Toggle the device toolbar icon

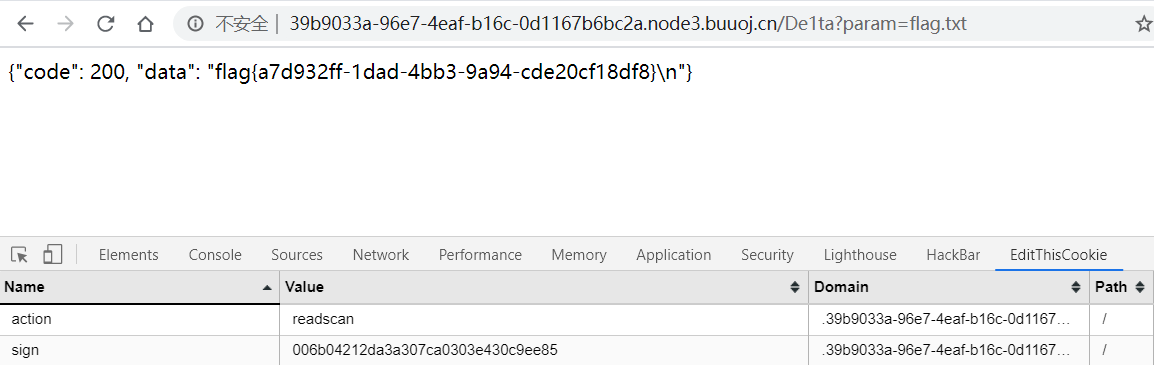click(x=52, y=255)
